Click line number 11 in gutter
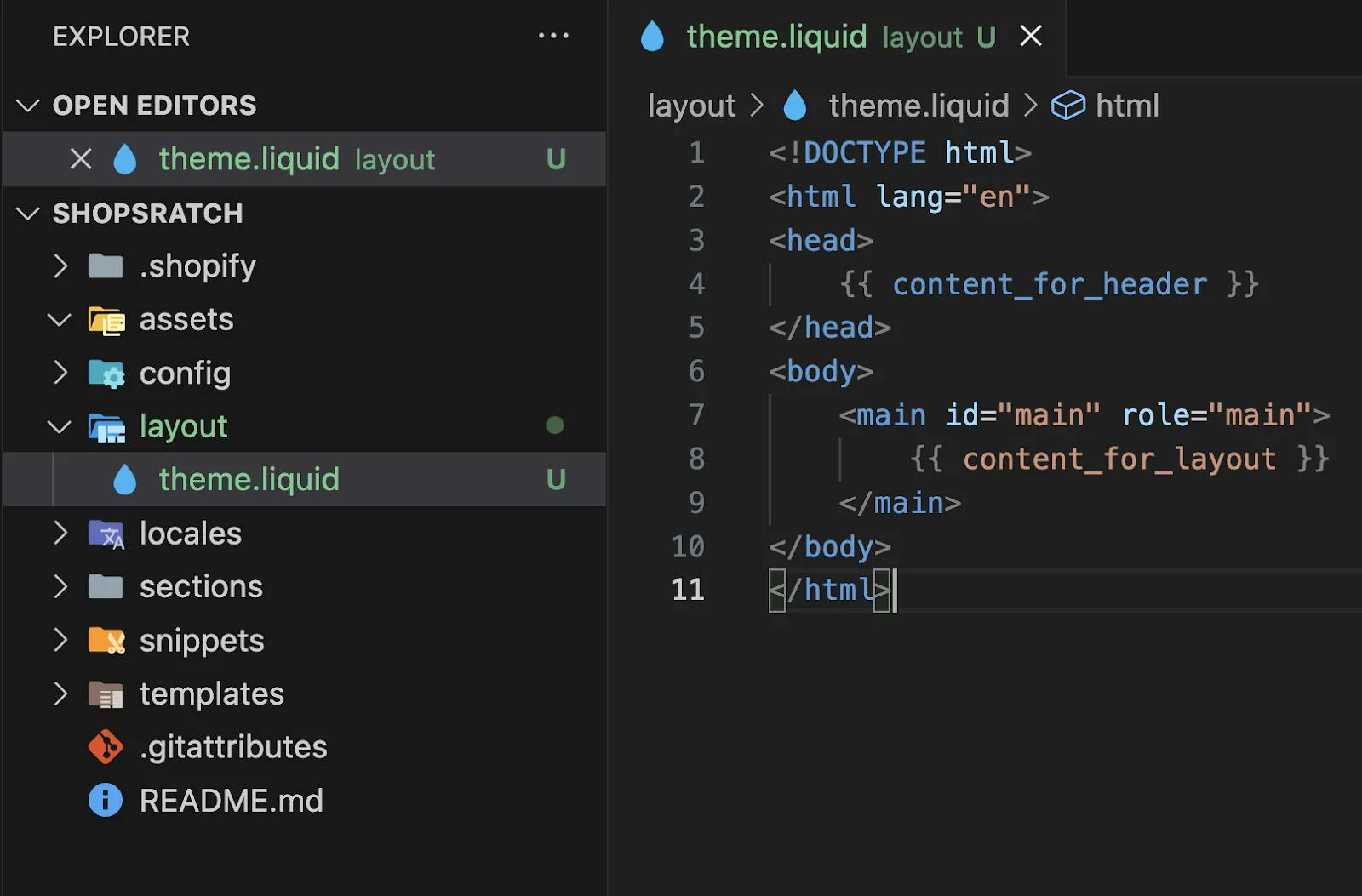1362x896 pixels. (688, 590)
